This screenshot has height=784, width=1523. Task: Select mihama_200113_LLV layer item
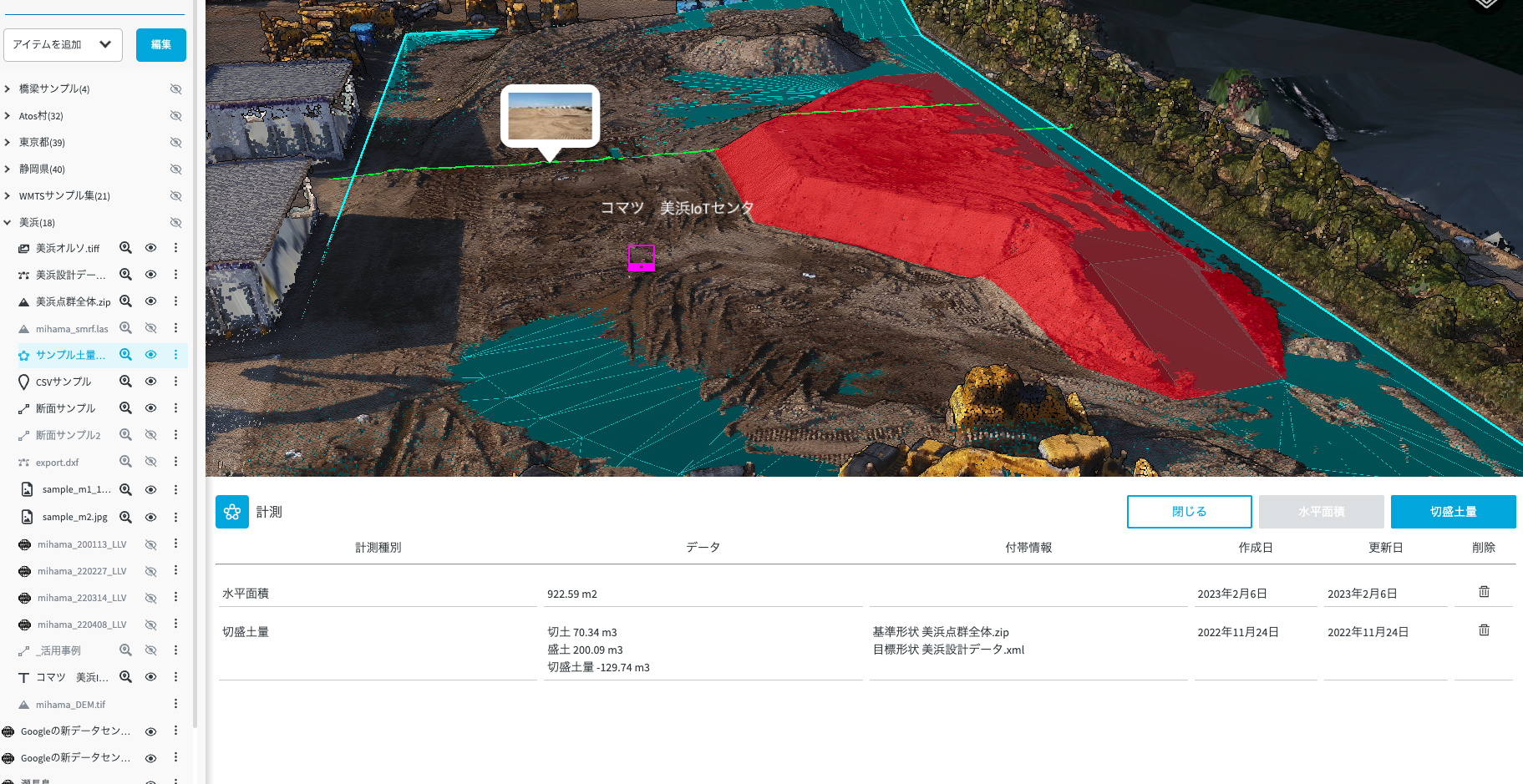coord(82,544)
